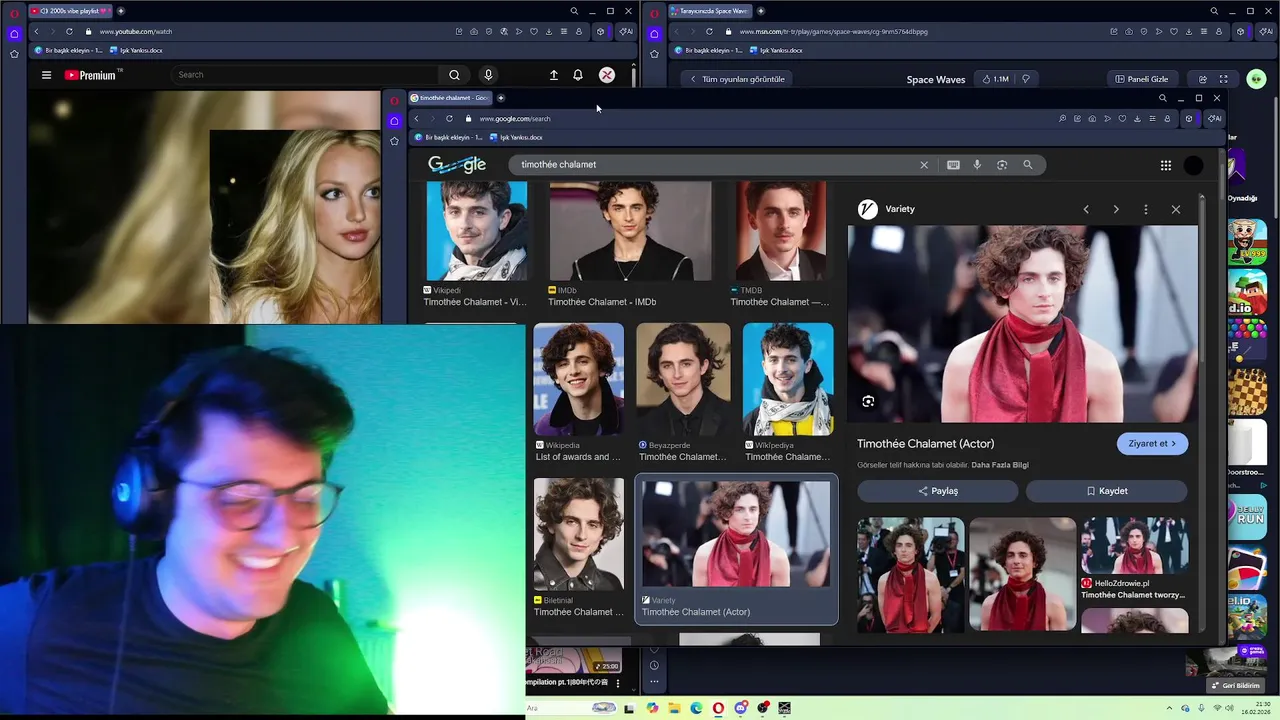Viewport: 1280px width, 720px height.
Task: Open IMDb Timothée Chalamet image result
Action: coord(630,244)
